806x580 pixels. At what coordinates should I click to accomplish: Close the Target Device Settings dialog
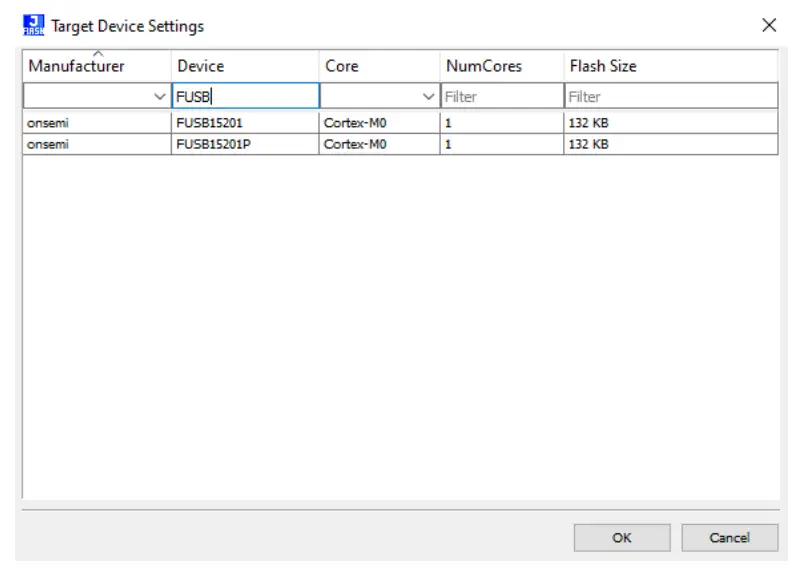coord(769,25)
